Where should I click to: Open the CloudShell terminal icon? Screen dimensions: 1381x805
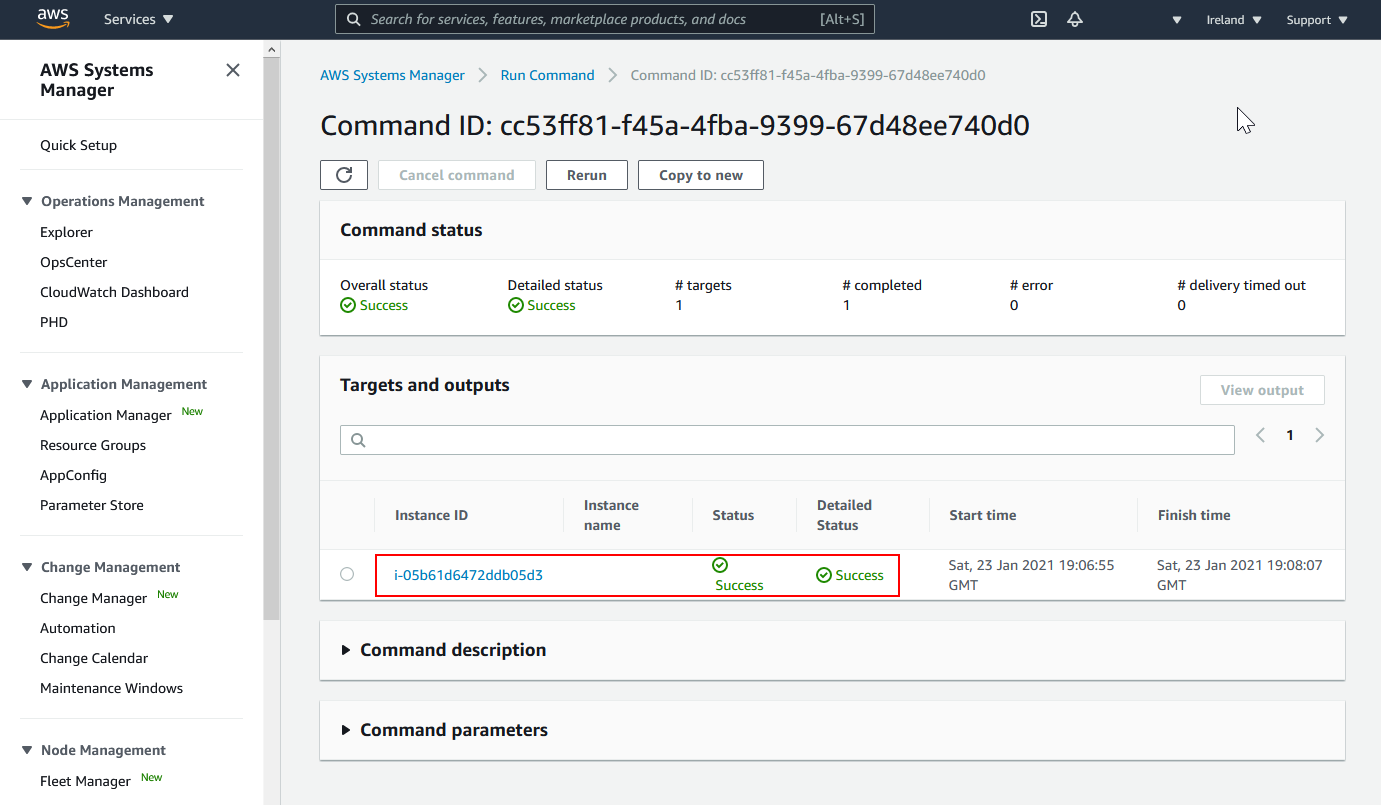[x=1039, y=19]
